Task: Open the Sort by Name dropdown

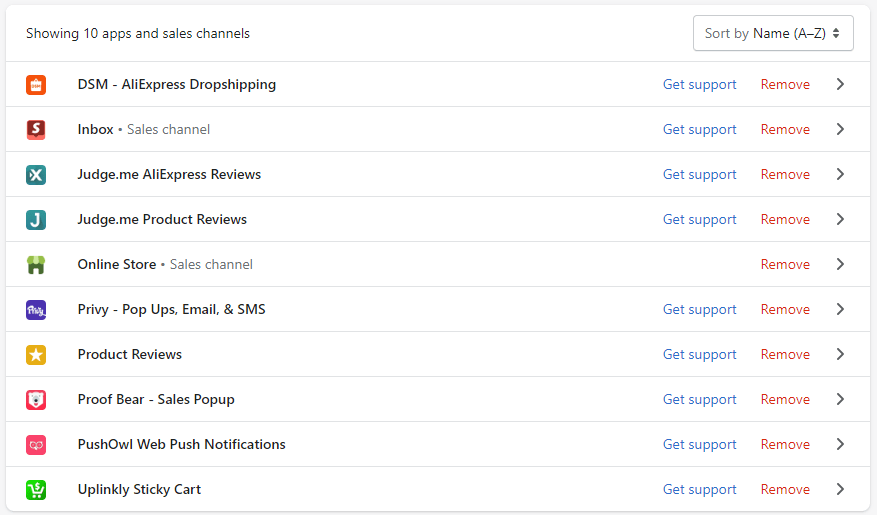Action: point(772,33)
